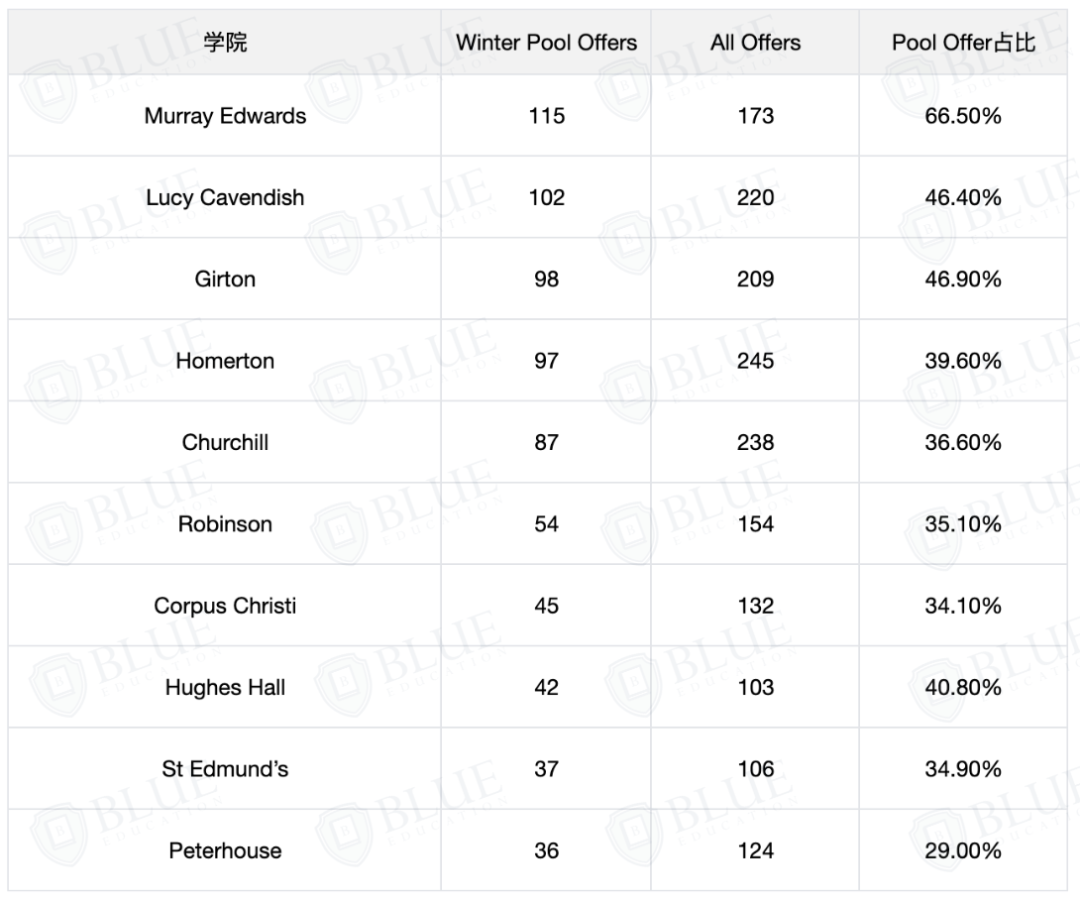Select the Pool Offer占比 header
Viewport: 1080px width, 901px height.
coord(963,43)
